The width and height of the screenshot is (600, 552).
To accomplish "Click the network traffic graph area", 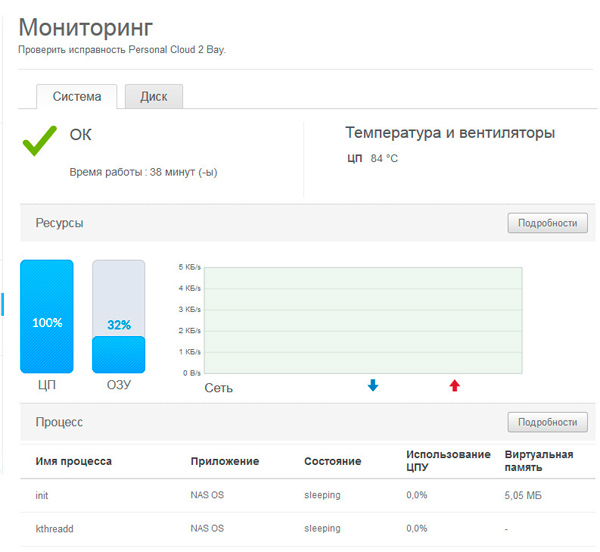I will 363,320.
